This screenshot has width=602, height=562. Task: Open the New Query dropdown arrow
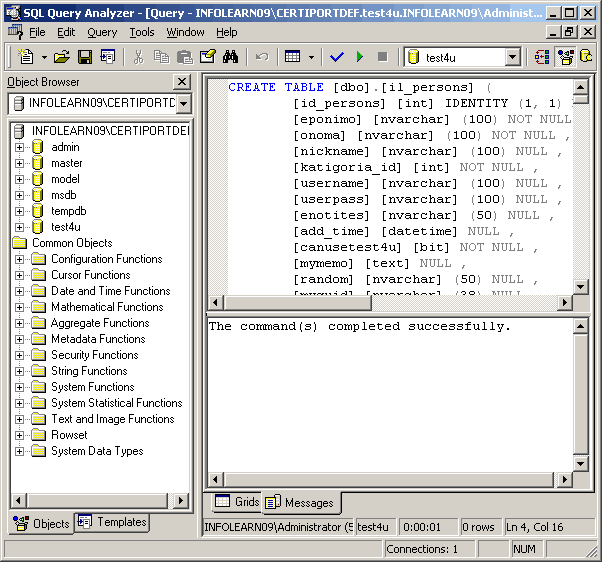click(x=44, y=57)
